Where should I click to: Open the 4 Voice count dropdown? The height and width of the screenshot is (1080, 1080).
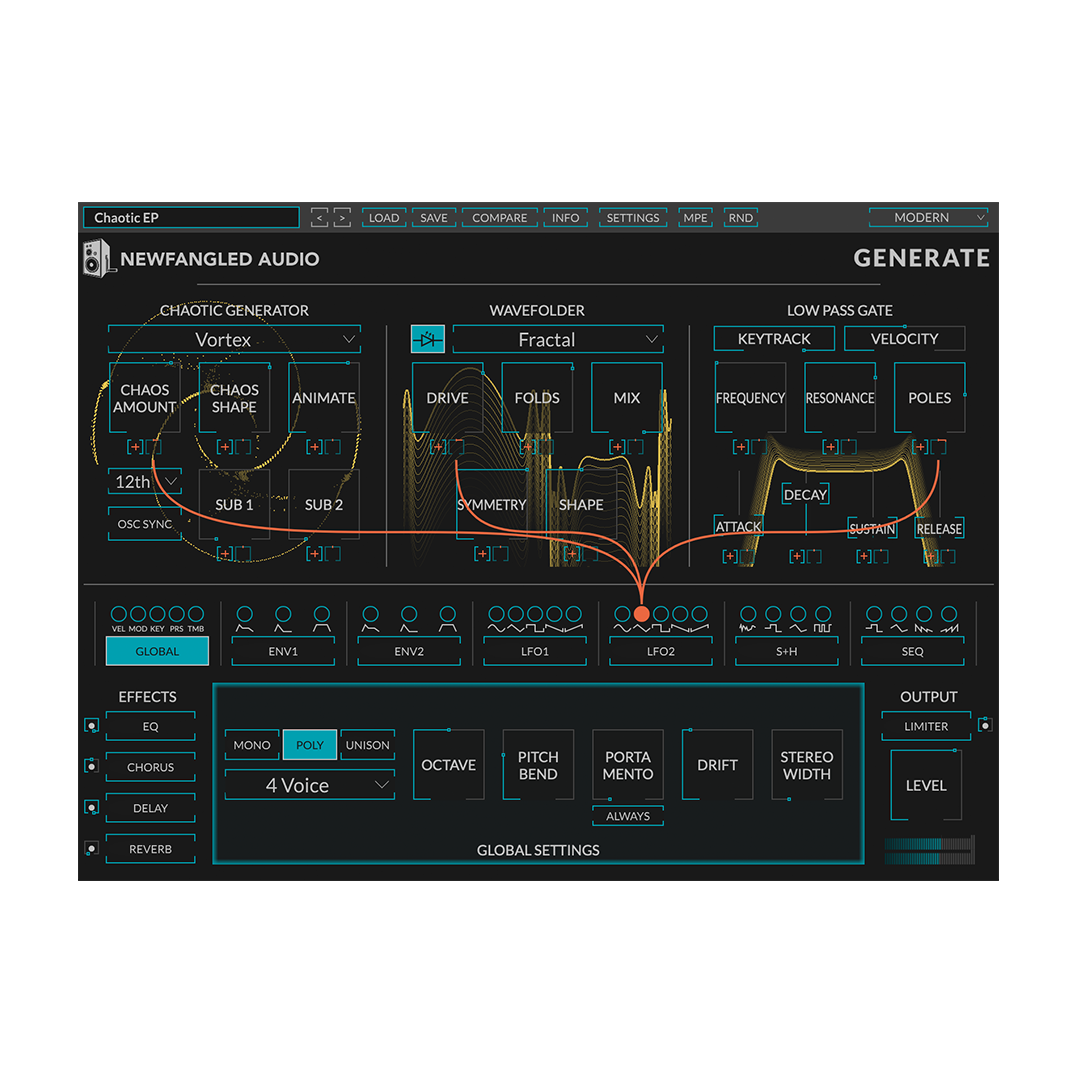(310, 785)
